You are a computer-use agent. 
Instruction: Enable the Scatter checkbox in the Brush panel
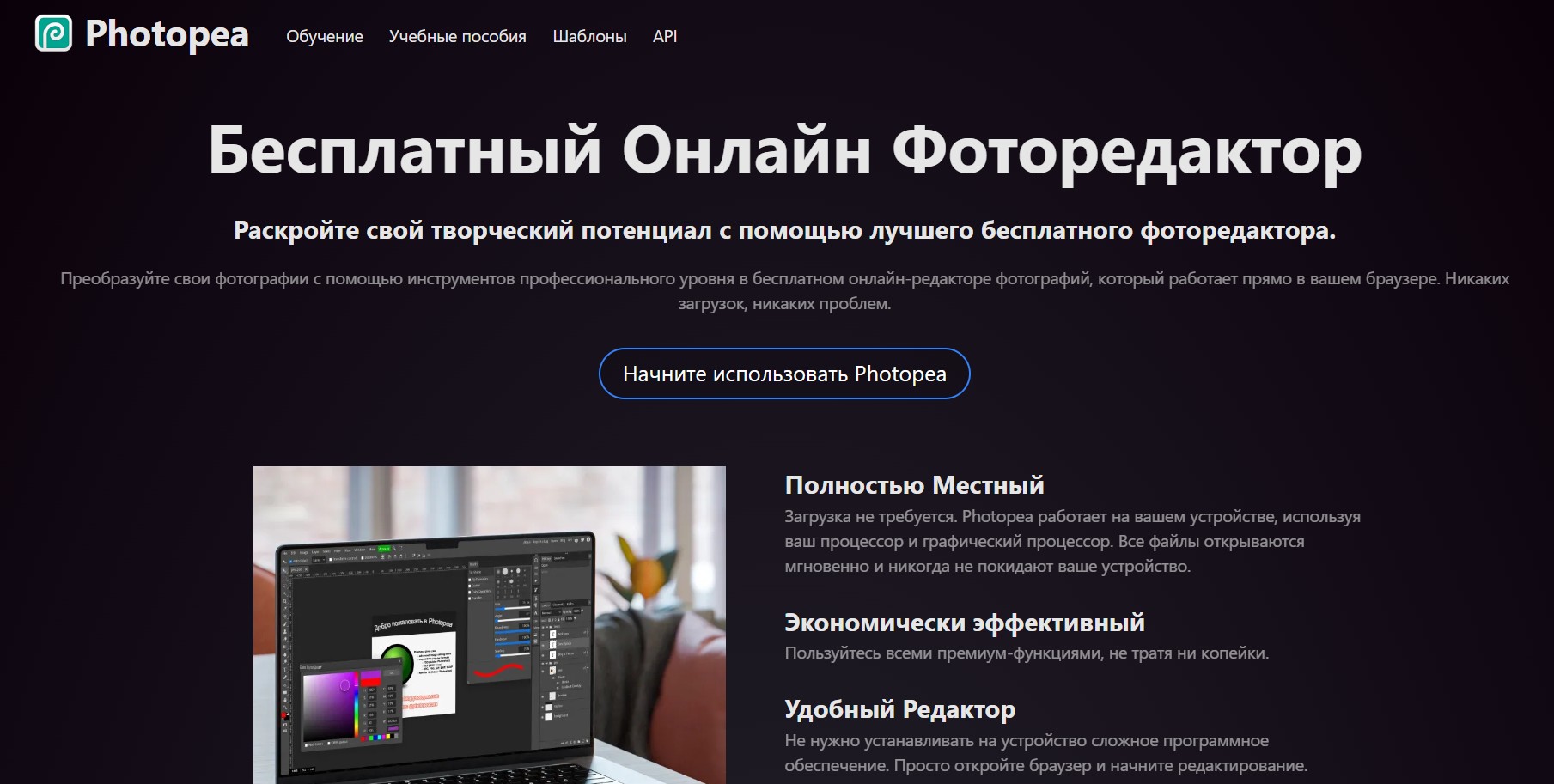click(x=470, y=586)
